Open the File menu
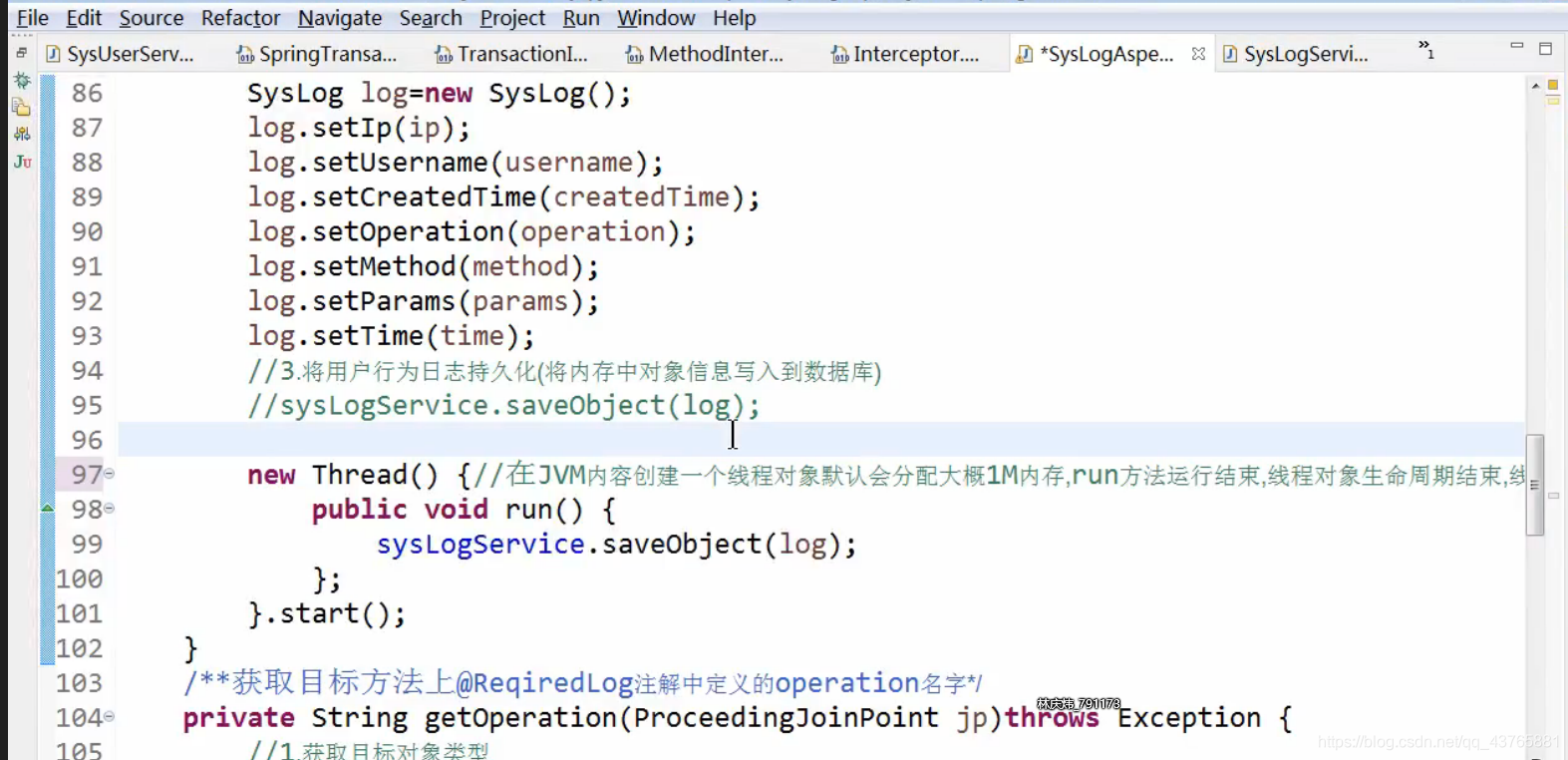This screenshot has width=1568, height=760. coord(33,18)
